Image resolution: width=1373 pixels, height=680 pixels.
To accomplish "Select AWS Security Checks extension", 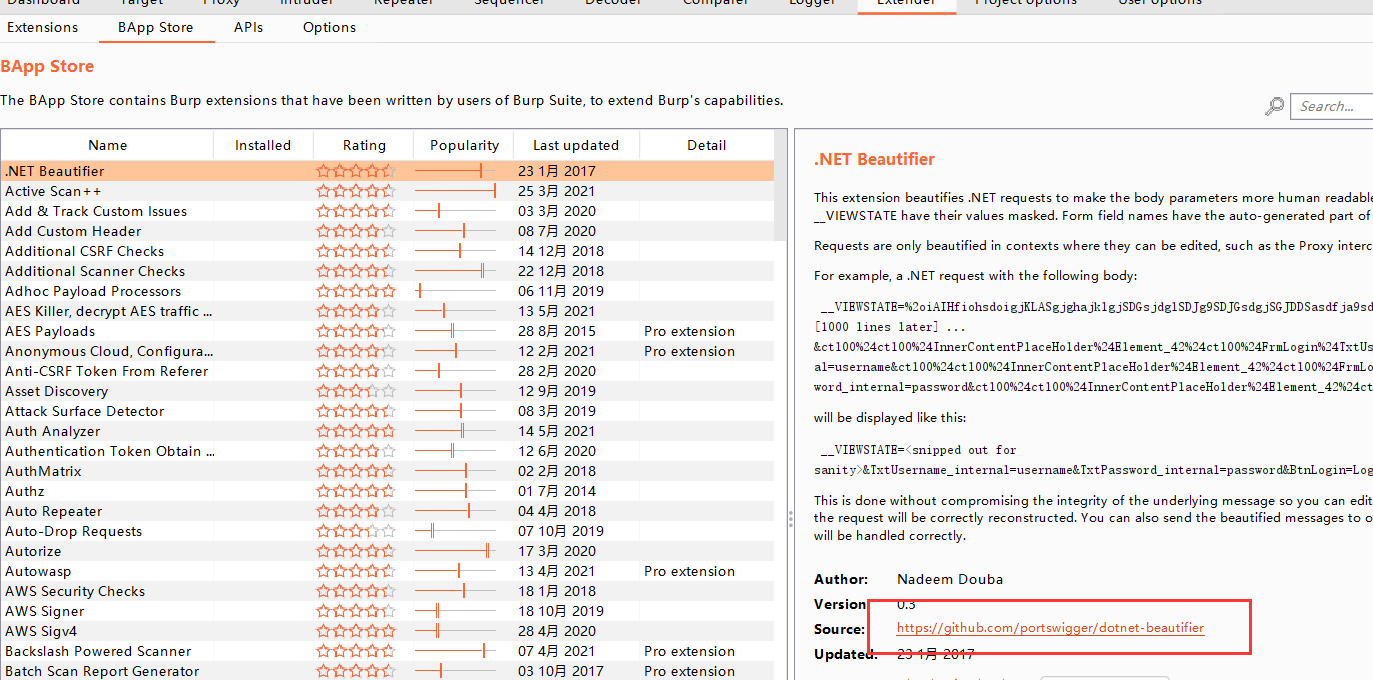I will [387, 591].
